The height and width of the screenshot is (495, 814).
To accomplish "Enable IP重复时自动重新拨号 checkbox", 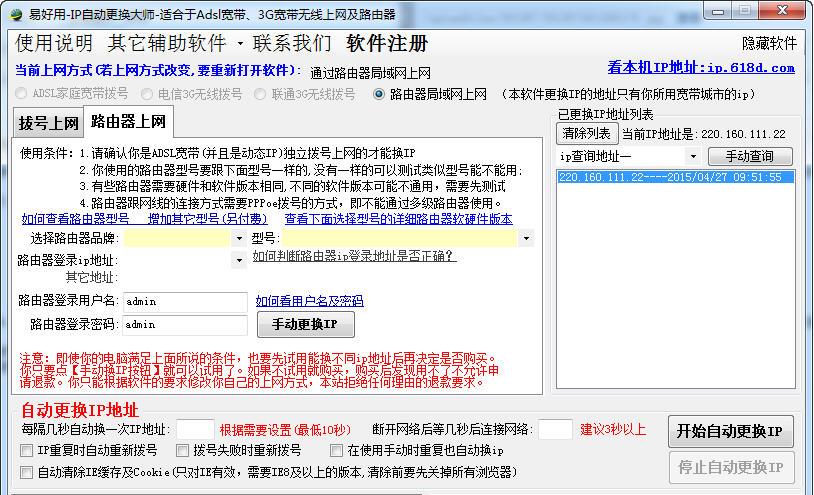I will [x=26, y=450].
